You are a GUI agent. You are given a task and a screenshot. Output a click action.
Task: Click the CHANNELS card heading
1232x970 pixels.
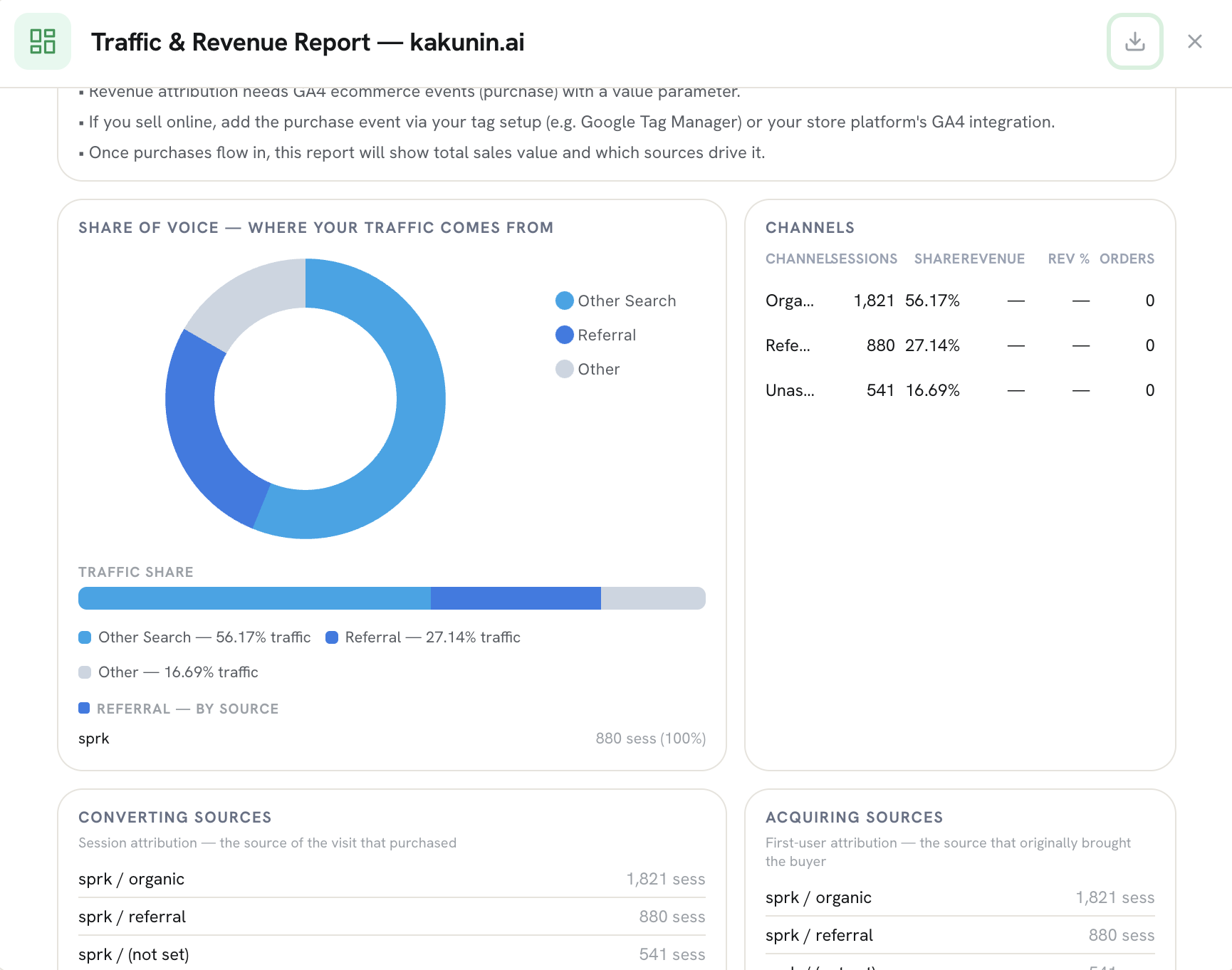[810, 228]
